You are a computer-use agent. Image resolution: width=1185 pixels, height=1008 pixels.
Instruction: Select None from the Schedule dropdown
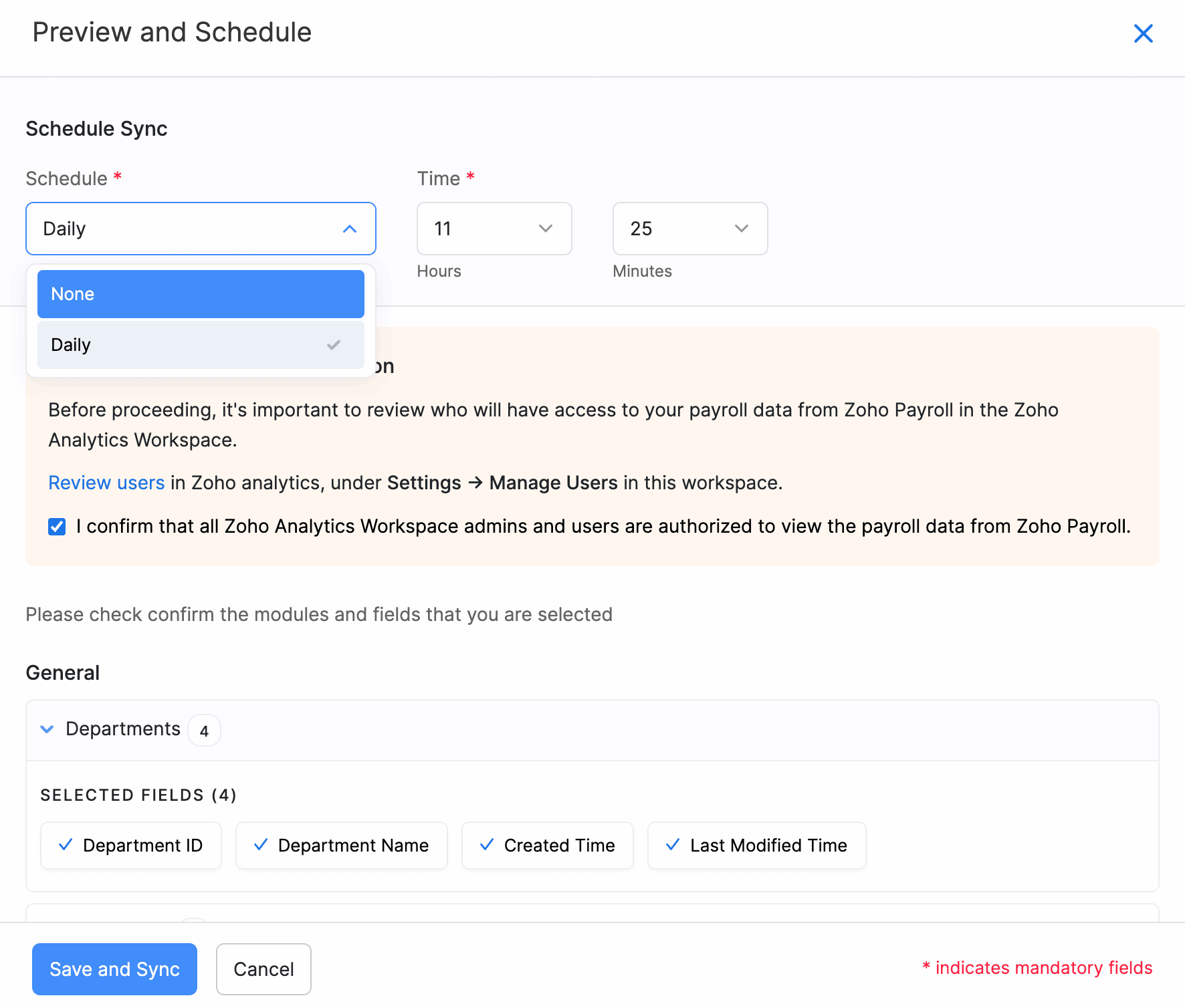pyautogui.click(x=201, y=294)
